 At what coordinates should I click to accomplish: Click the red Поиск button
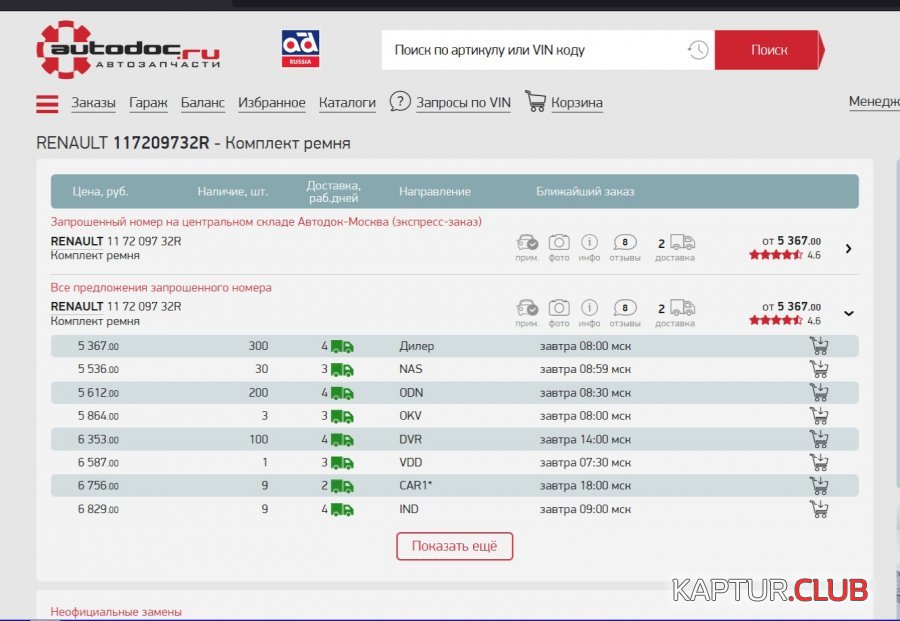click(x=769, y=50)
